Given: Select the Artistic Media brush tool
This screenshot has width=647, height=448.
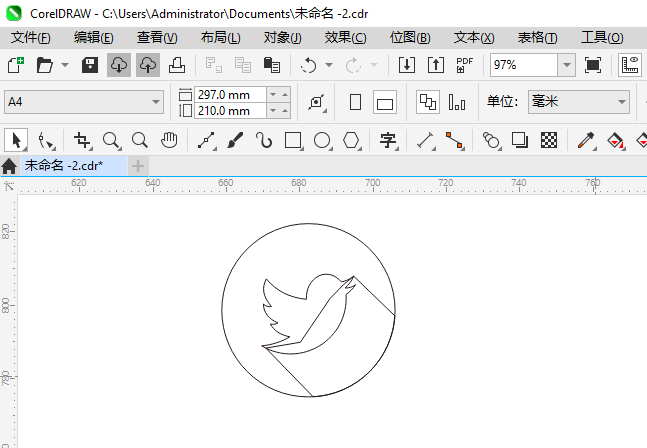Looking at the screenshot, I should pyautogui.click(x=235, y=140).
